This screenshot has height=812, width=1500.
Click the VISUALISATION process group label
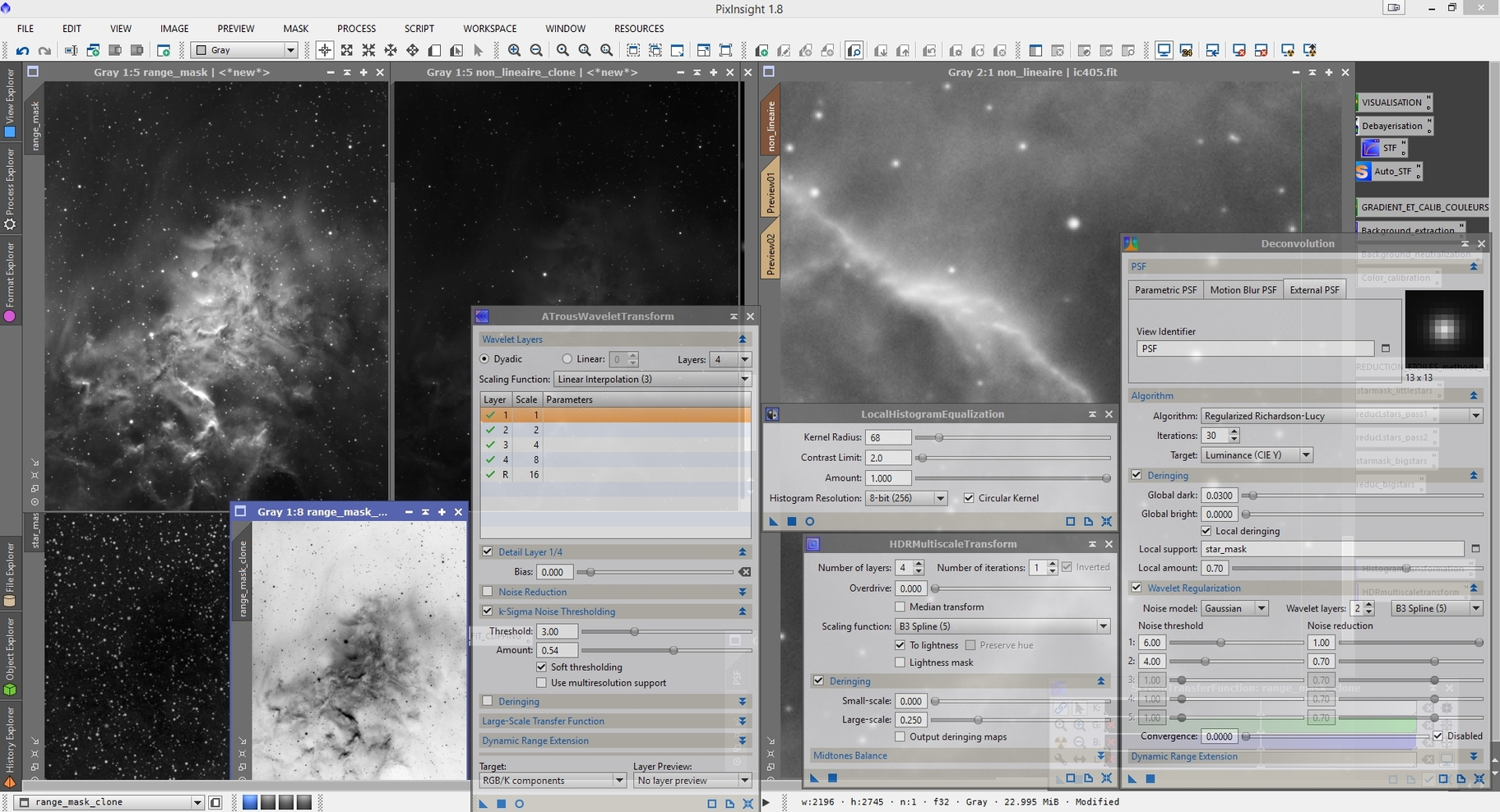1391,103
